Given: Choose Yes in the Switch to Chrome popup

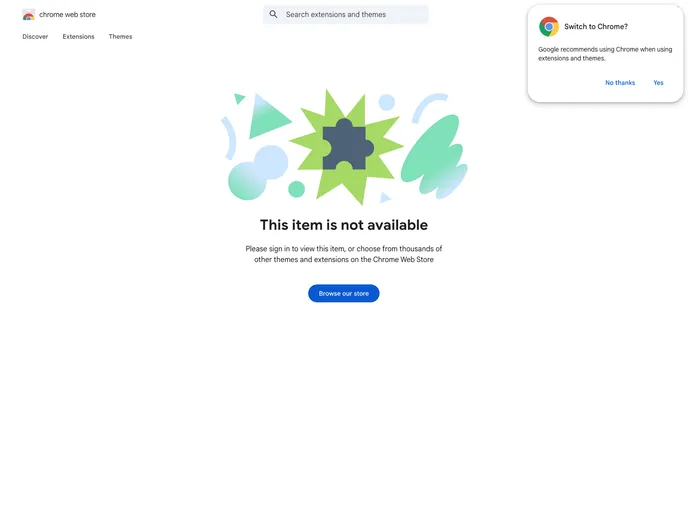Looking at the screenshot, I should pyautogui.click(x=658, y=83).
